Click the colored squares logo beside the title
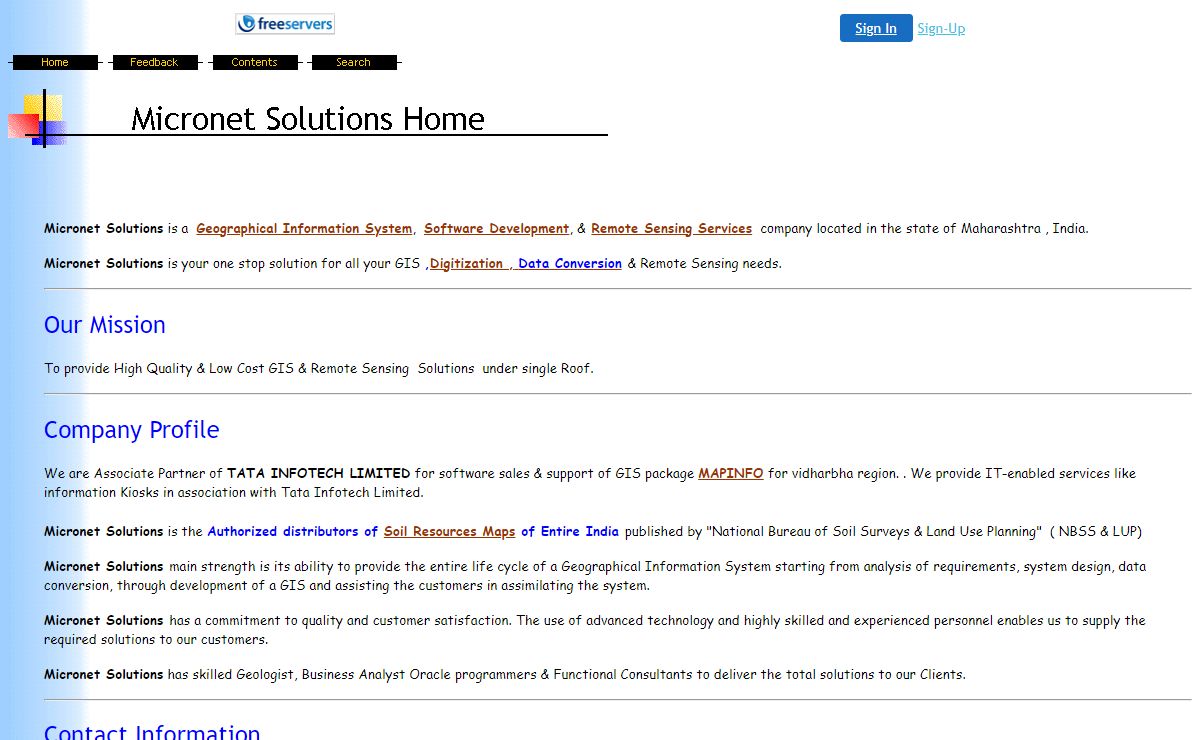The image size is (1200, 740). (x=37, y=119)
